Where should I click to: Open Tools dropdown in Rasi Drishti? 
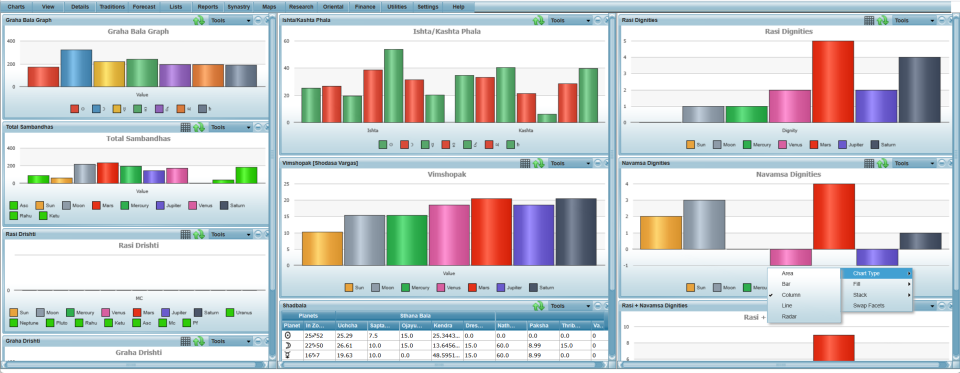(x=230, y=234)
